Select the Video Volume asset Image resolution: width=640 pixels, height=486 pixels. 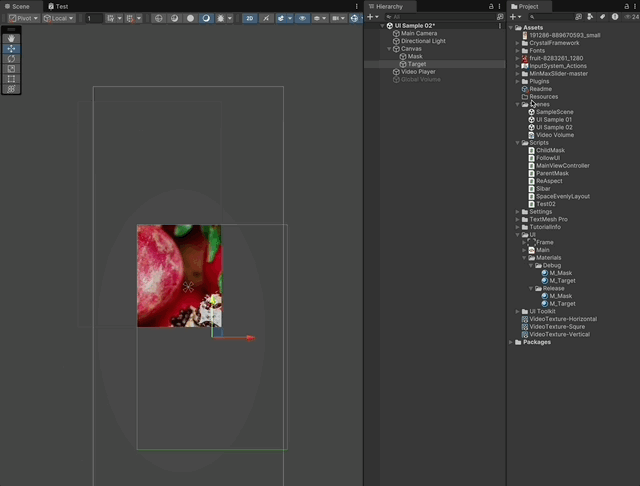point(555,135)
